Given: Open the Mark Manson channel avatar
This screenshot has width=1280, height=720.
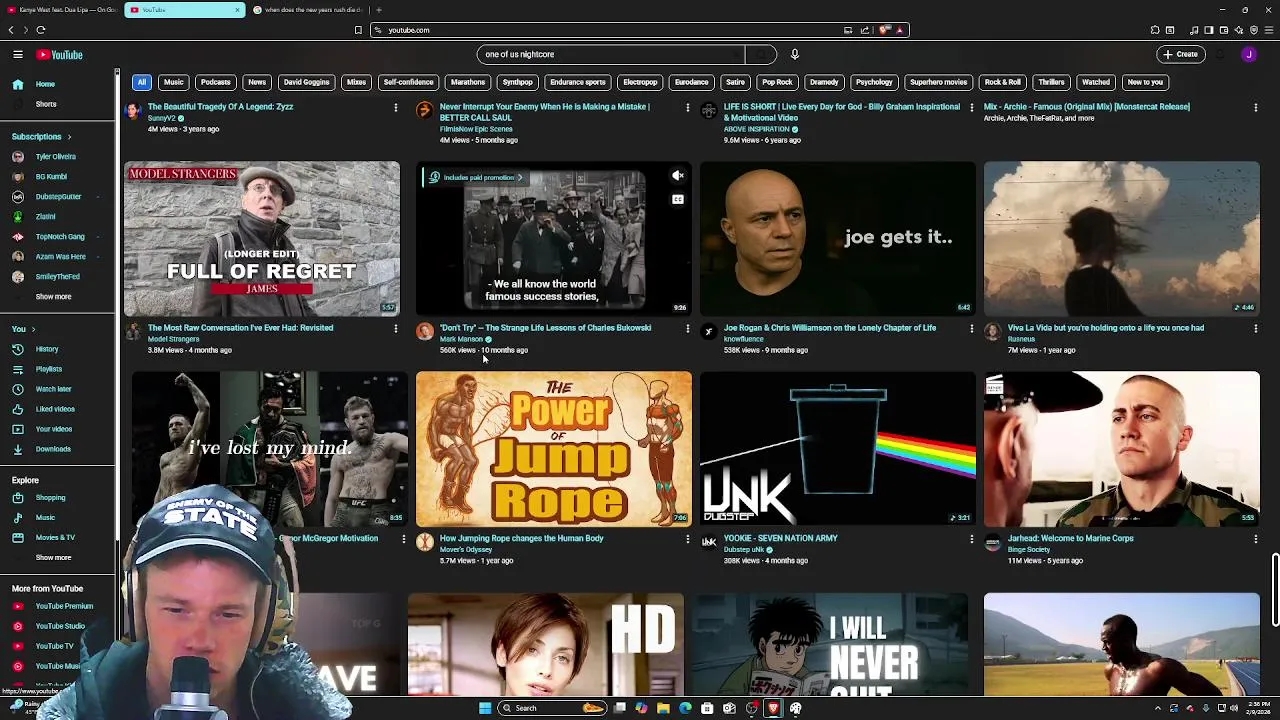Looking at the screenshot, I should pos(425,331).
